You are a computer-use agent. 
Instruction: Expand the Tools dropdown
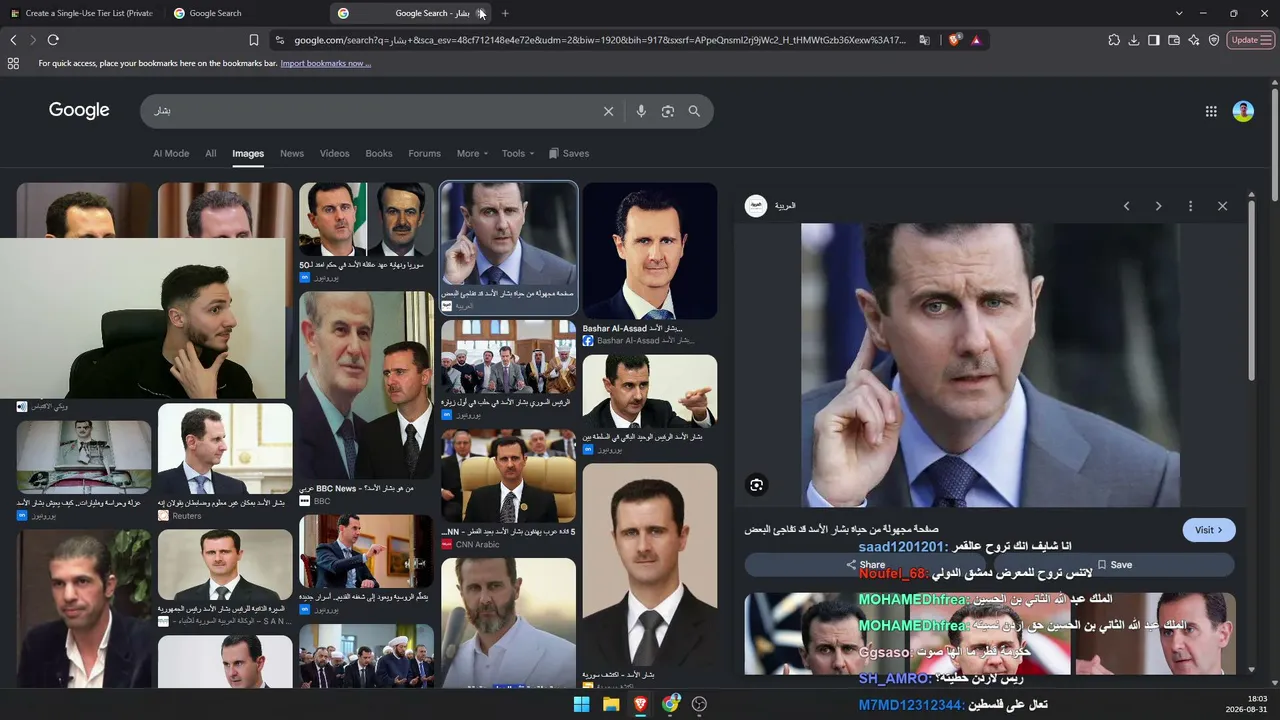(x=518, y=154)
